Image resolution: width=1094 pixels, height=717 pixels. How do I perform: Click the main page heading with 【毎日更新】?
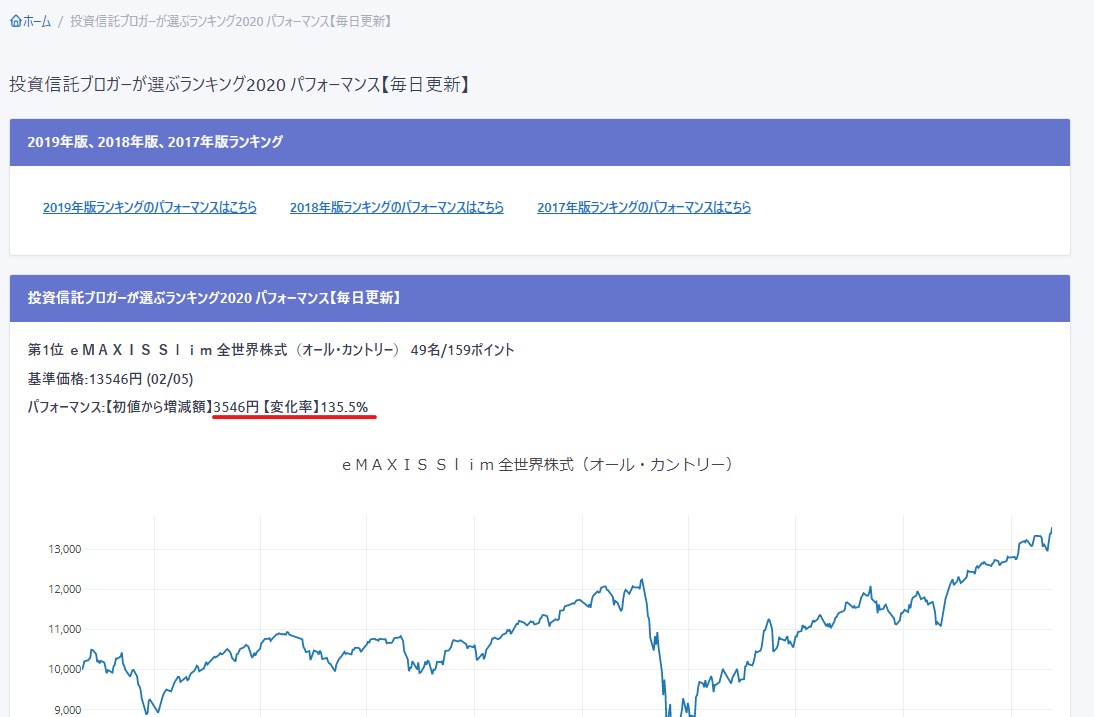point(239,85)
